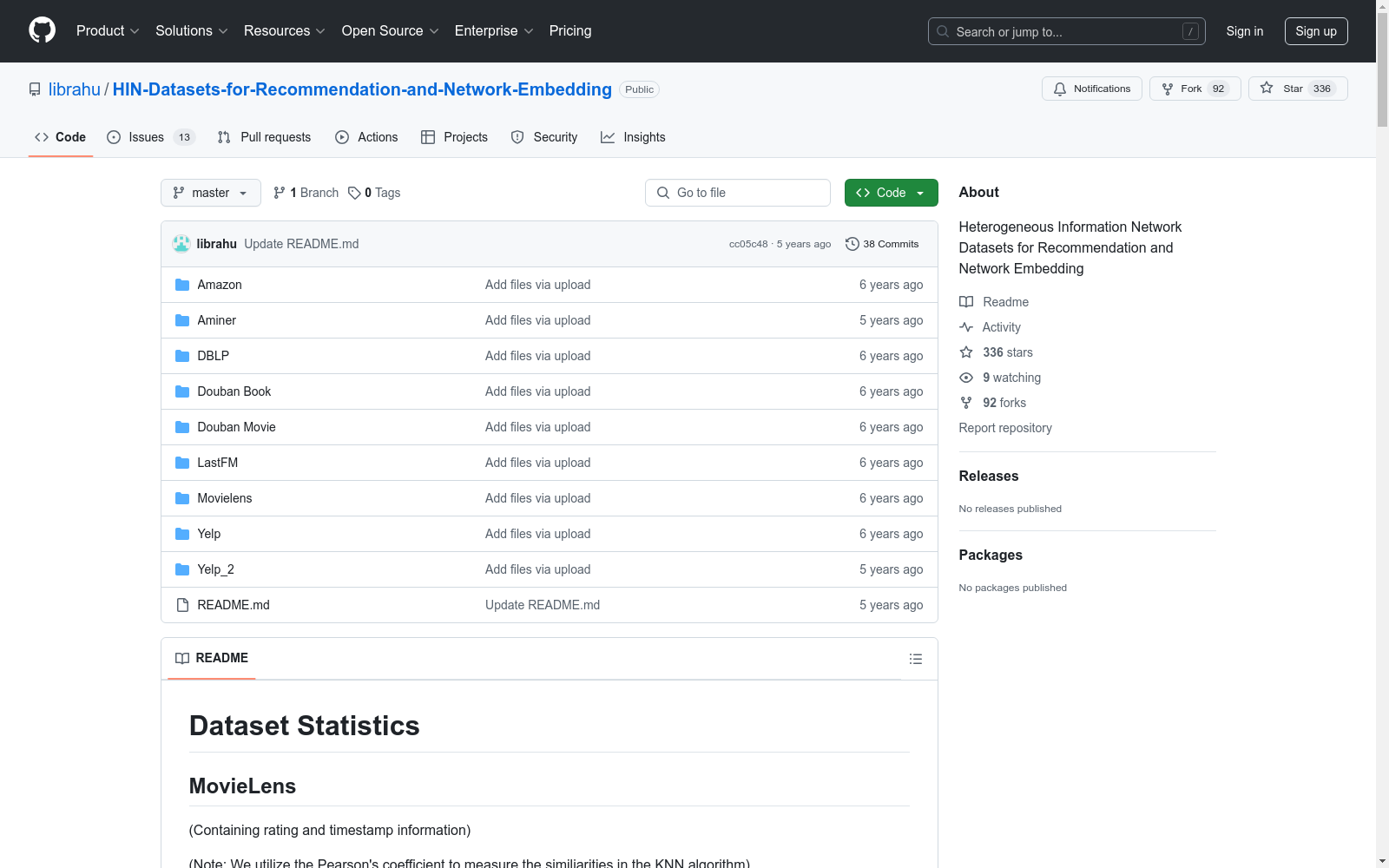Click the Aminer folder icon
Image resolution: width=1389 pixels, height=868 pixels.
pyautogui.click(x=182, y=320)
